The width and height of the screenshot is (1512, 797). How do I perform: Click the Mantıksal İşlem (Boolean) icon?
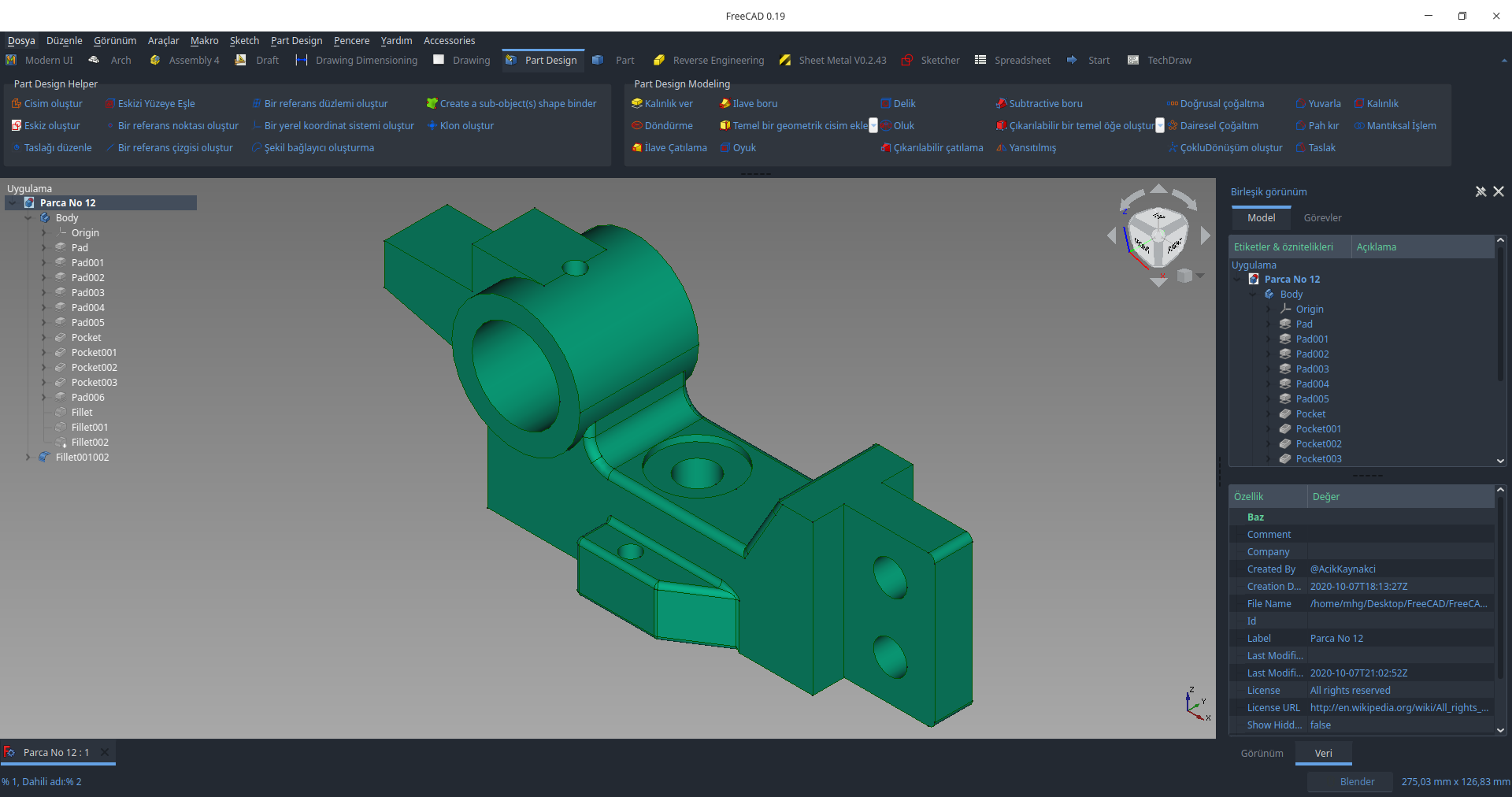1359,126
